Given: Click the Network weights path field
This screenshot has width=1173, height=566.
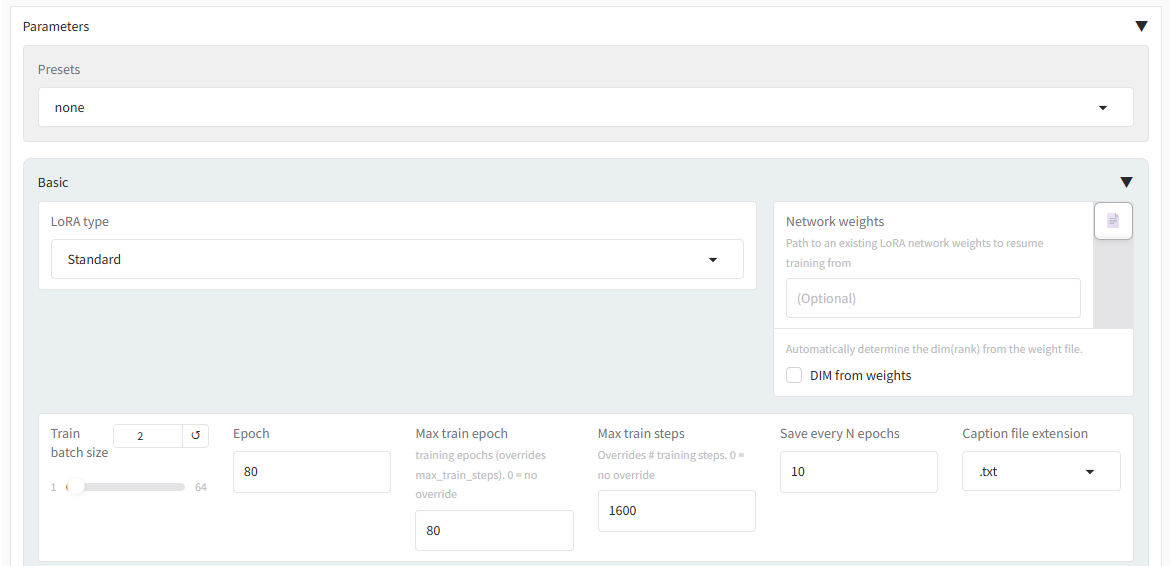Looking at the screenshot, I should click(932, 298).
